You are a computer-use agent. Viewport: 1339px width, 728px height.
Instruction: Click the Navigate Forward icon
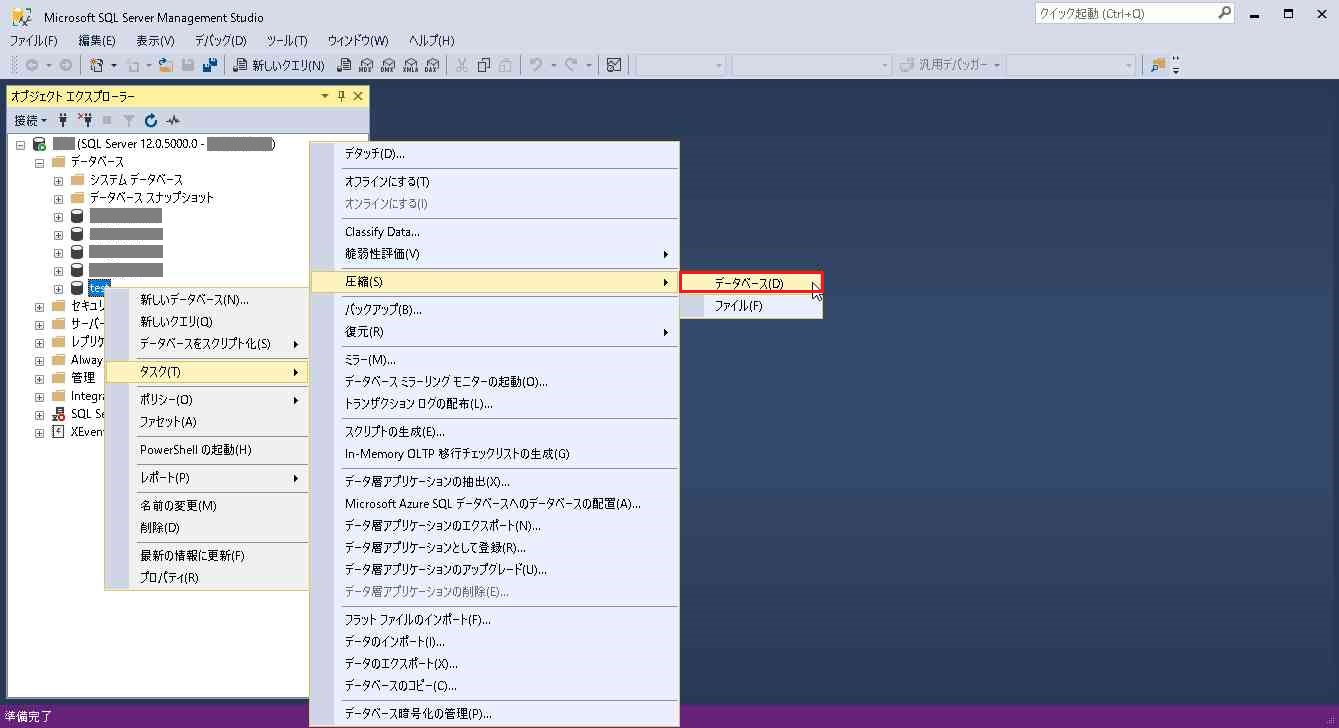(66, 65)
